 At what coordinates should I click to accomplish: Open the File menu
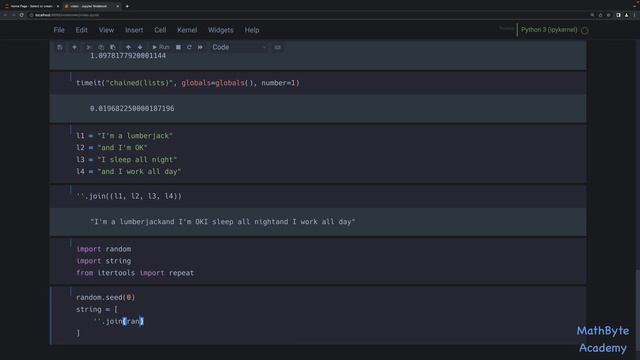[59, 30]
